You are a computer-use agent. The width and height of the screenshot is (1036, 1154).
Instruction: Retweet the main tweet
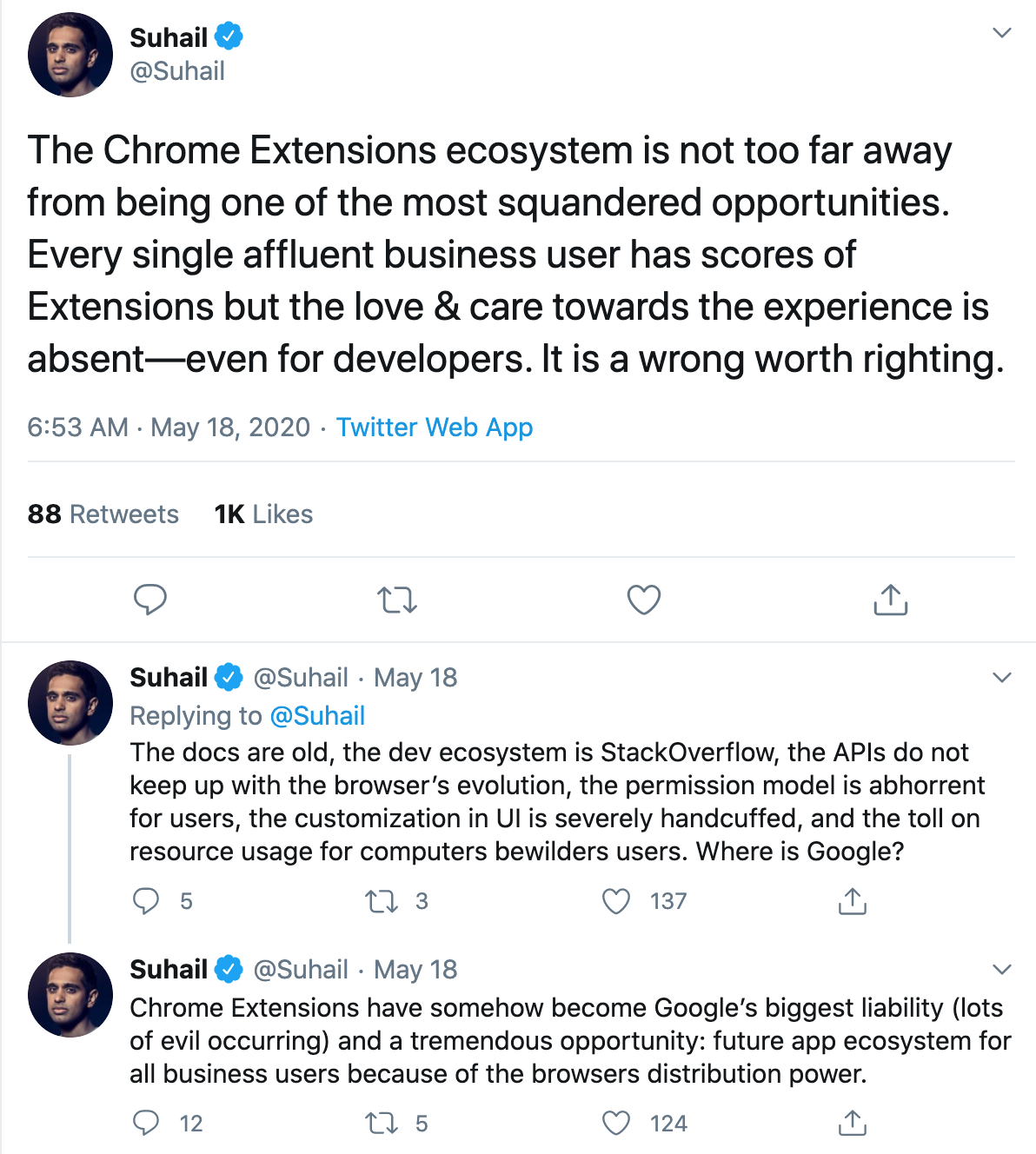point(397,600)
